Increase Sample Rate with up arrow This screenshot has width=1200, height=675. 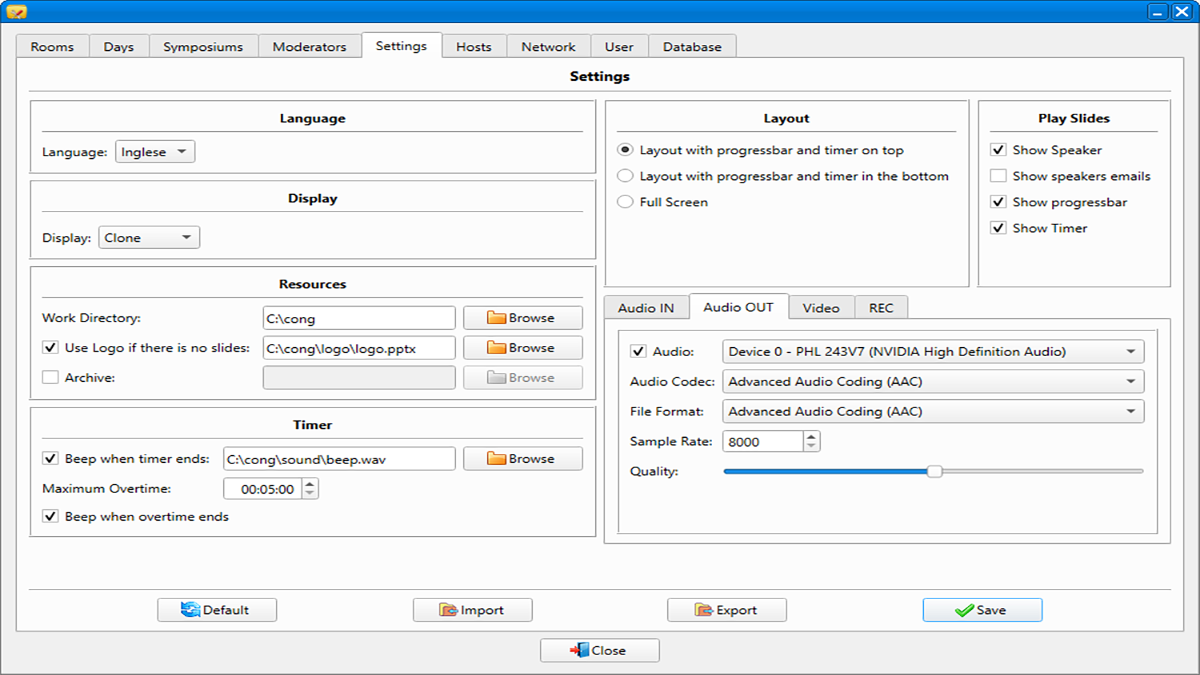tap(812, 437)
